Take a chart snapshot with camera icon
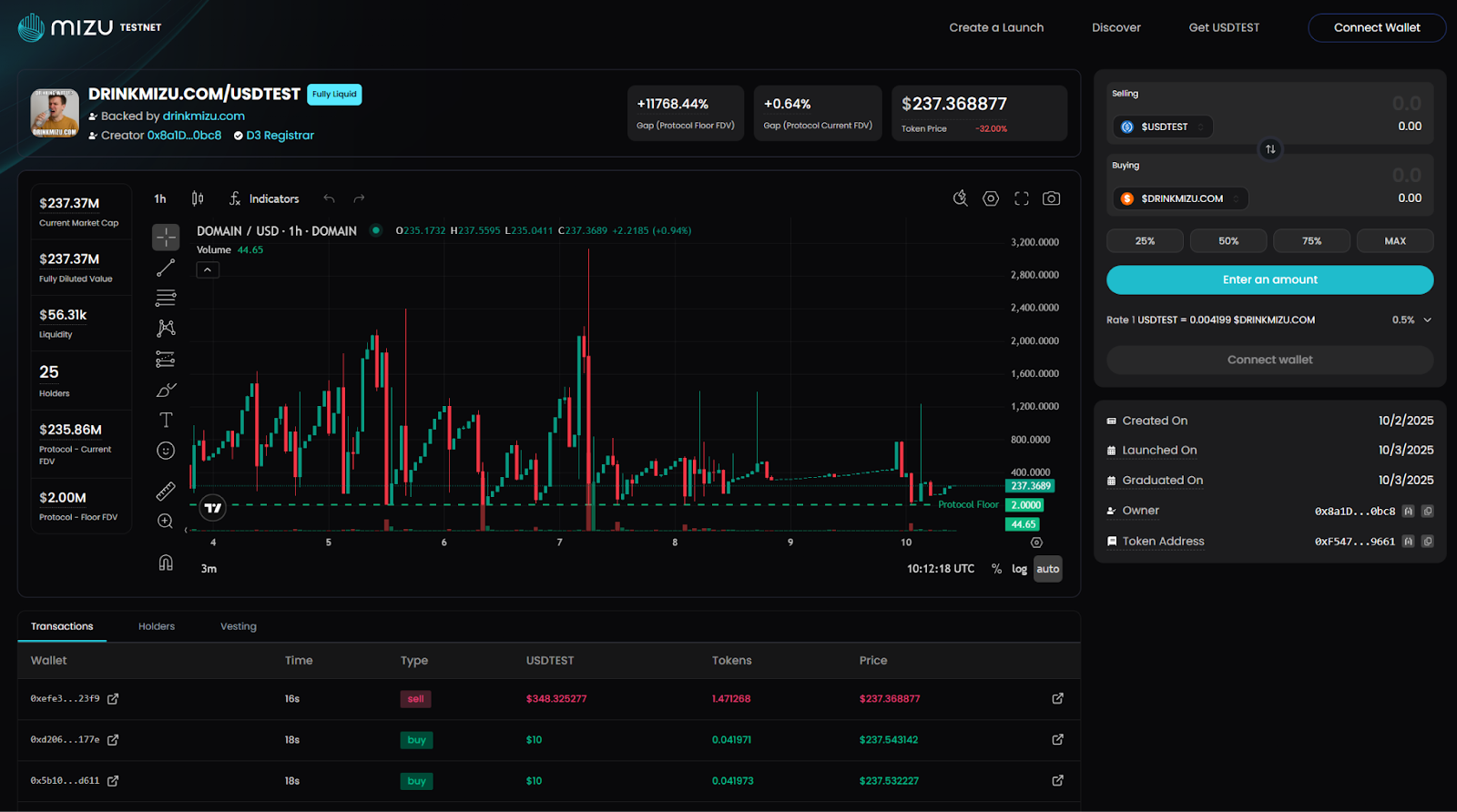 click(x=1051, y=198)
